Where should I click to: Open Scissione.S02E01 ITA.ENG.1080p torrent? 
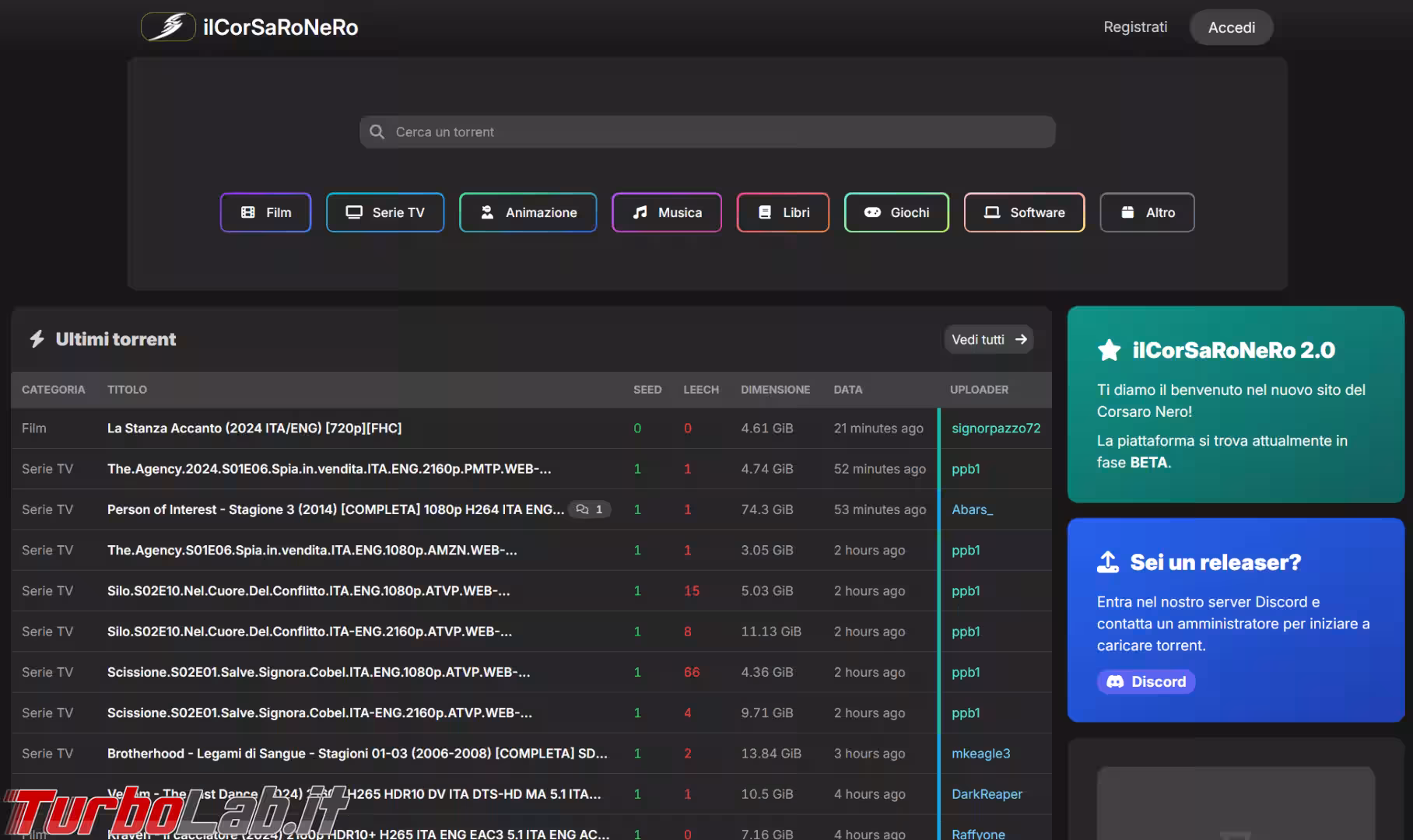319,672
